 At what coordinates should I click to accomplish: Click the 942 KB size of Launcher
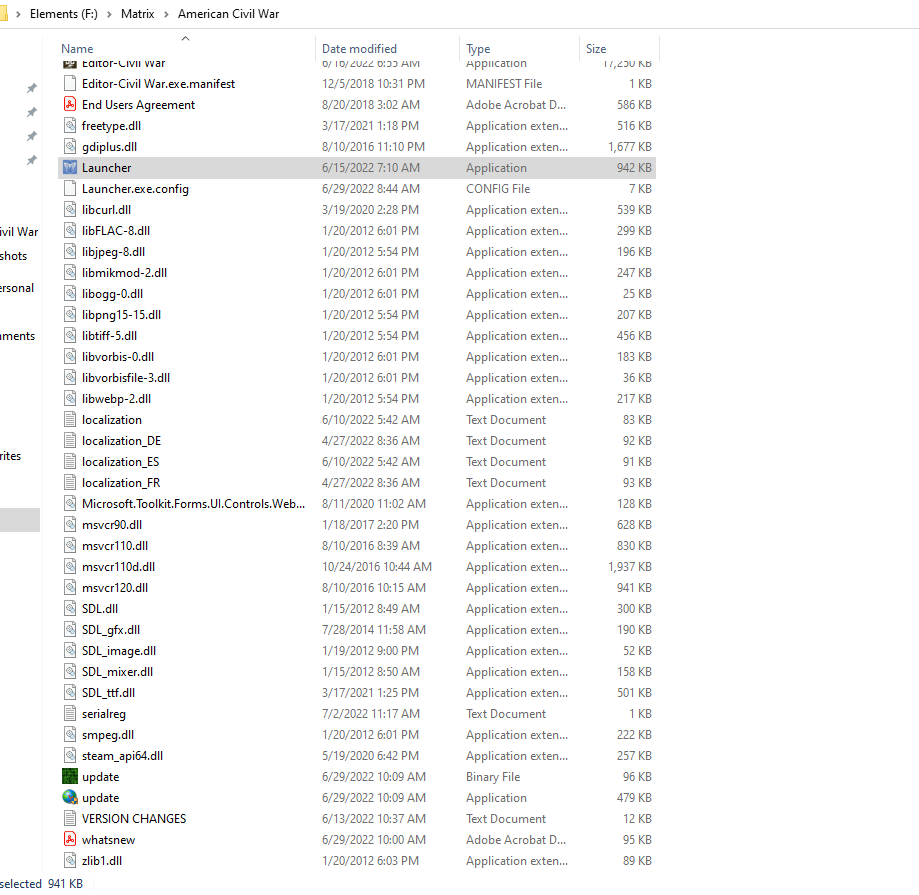coord(634,168)
